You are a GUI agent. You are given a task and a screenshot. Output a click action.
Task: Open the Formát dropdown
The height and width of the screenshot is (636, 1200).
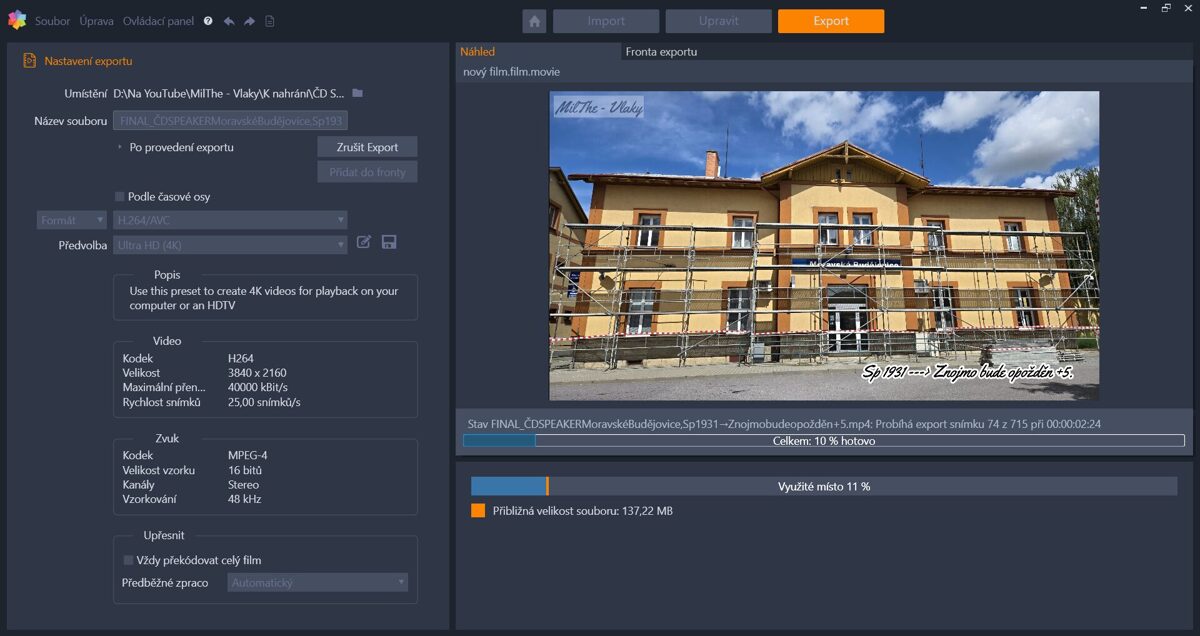pos(71,219)
